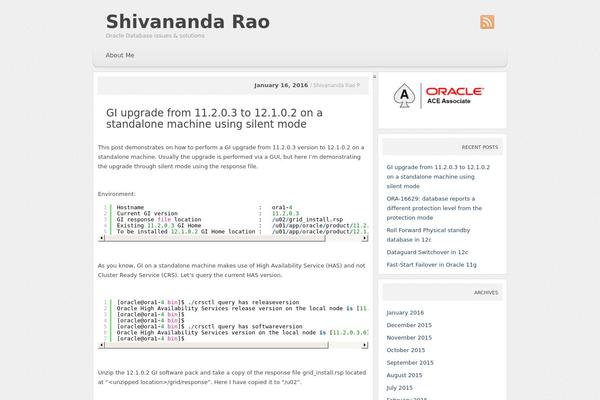Click right scroll arrow of crsctl code block

(x=365, y=345)
